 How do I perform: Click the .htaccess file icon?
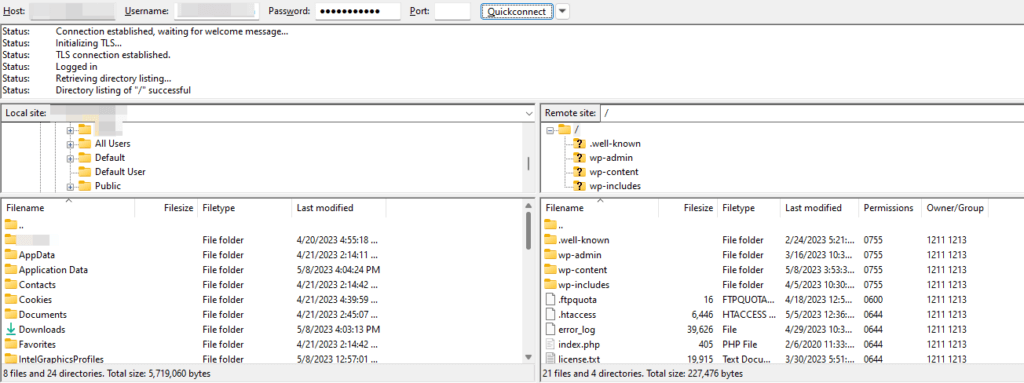click(550, 315)
